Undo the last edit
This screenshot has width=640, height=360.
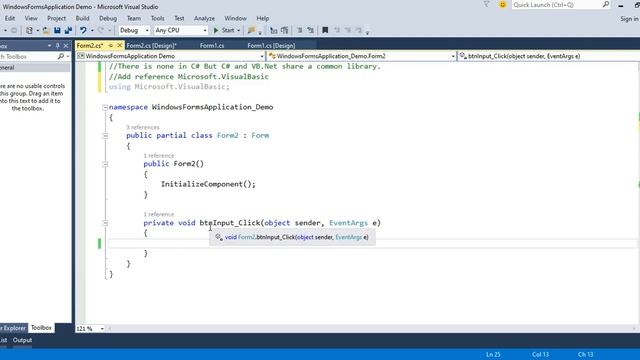pos(83,30)
